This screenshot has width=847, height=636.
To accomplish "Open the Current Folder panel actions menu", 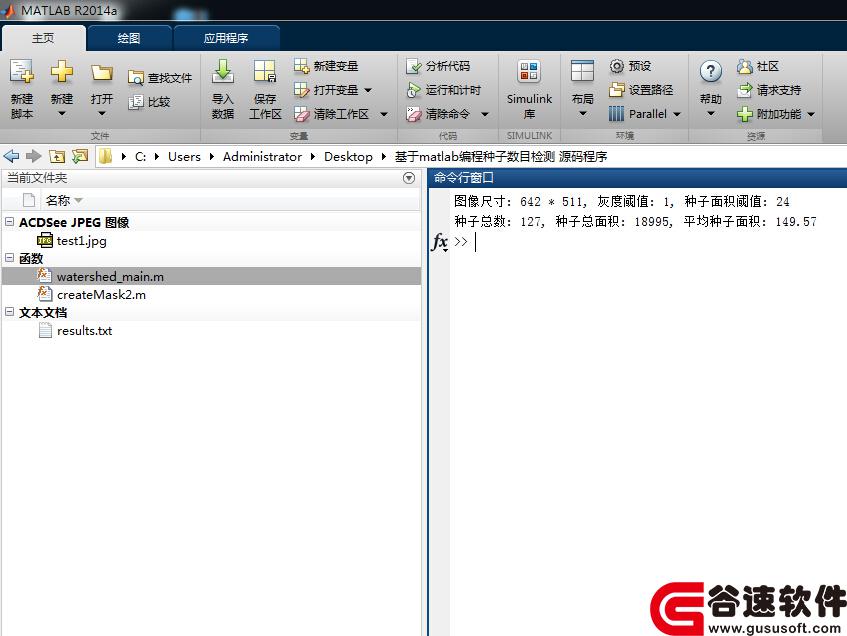I will (x=409, y=178).
